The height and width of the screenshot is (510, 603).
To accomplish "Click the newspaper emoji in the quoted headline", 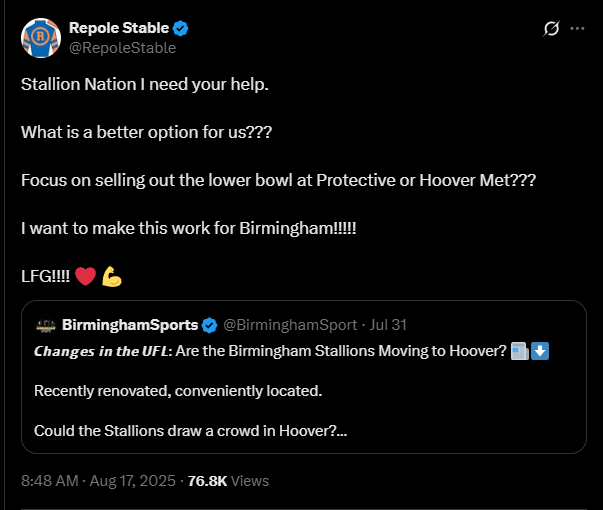I will click(x=519, y=351).
